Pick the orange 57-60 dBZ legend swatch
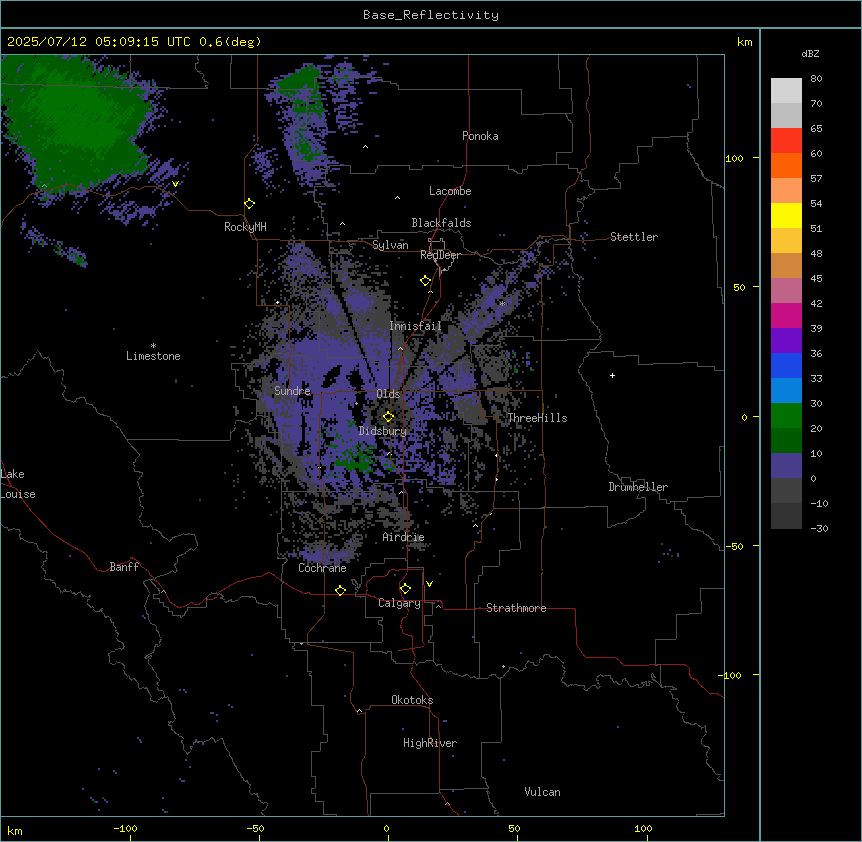This screenshot has height=842, width=862. [x=786, y=165]
